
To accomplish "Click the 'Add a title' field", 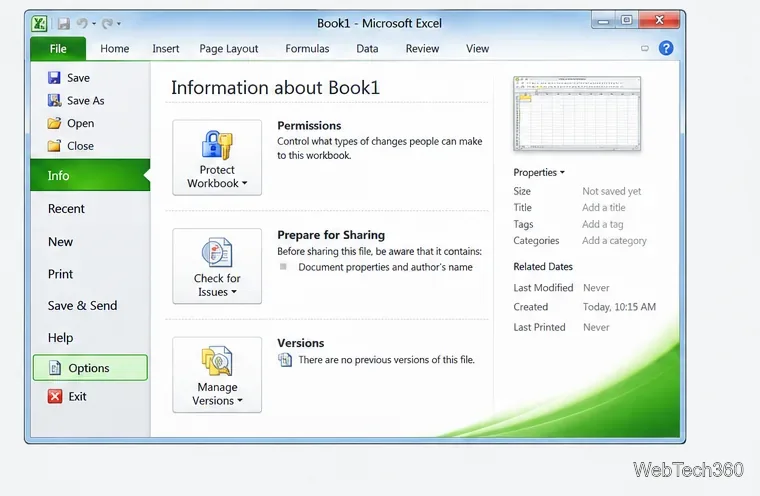I will (x=604, y=208).
